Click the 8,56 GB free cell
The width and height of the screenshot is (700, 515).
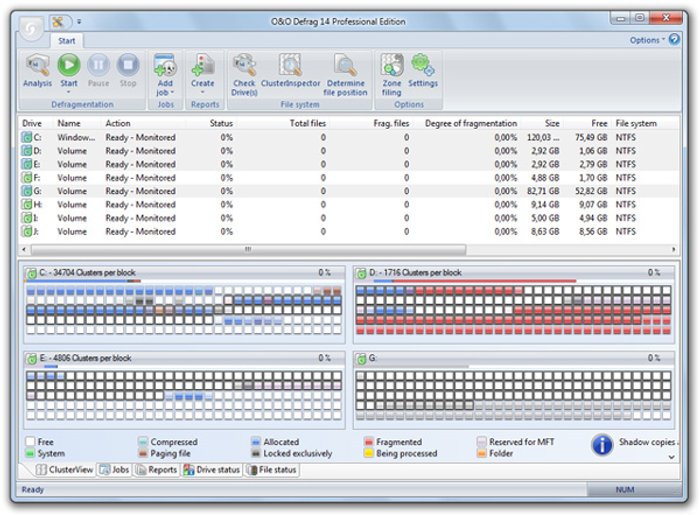pos(593,231)
